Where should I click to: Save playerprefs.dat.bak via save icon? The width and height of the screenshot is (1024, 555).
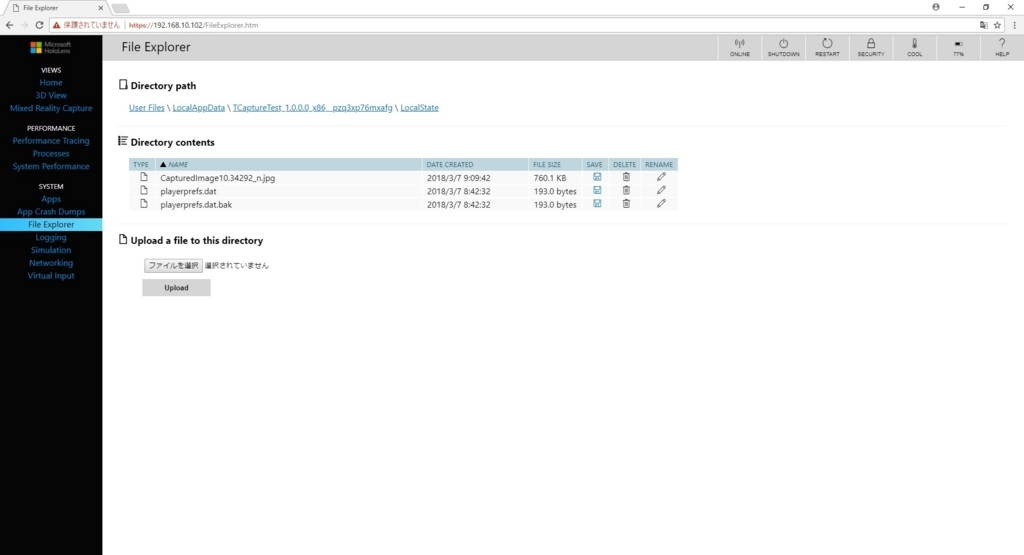(x=597, y=204)
